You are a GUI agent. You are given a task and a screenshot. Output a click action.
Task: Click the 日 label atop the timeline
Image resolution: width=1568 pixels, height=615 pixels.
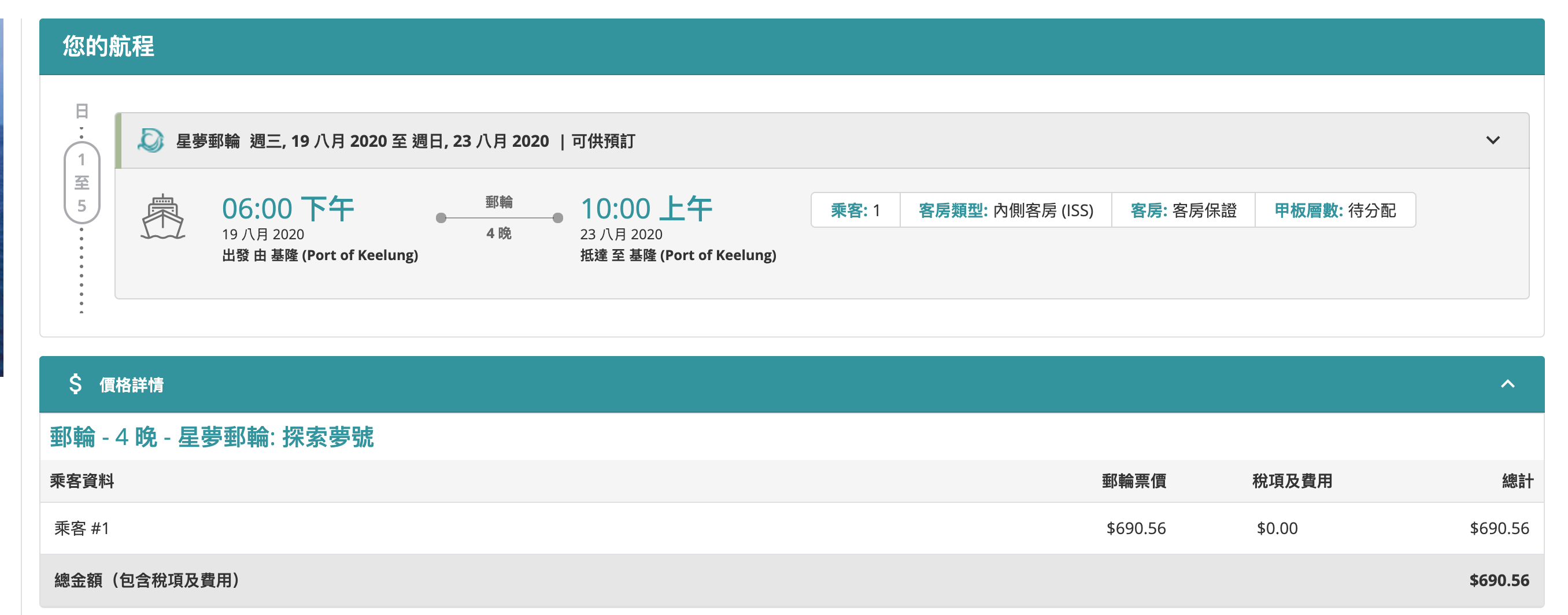click(x=82, y=111)
